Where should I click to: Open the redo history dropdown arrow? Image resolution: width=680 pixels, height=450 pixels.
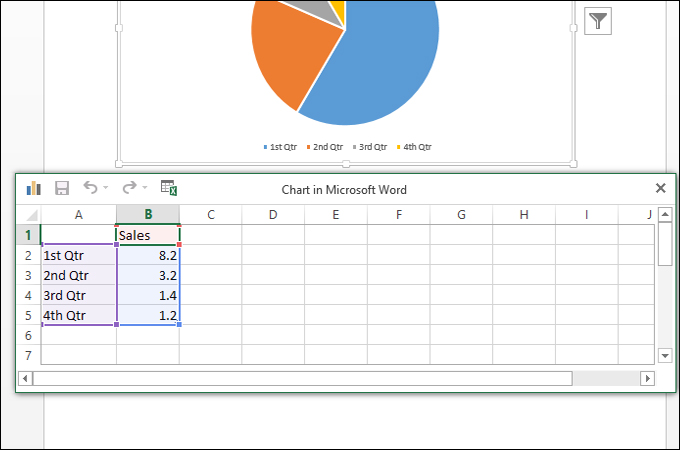point(144,188)
